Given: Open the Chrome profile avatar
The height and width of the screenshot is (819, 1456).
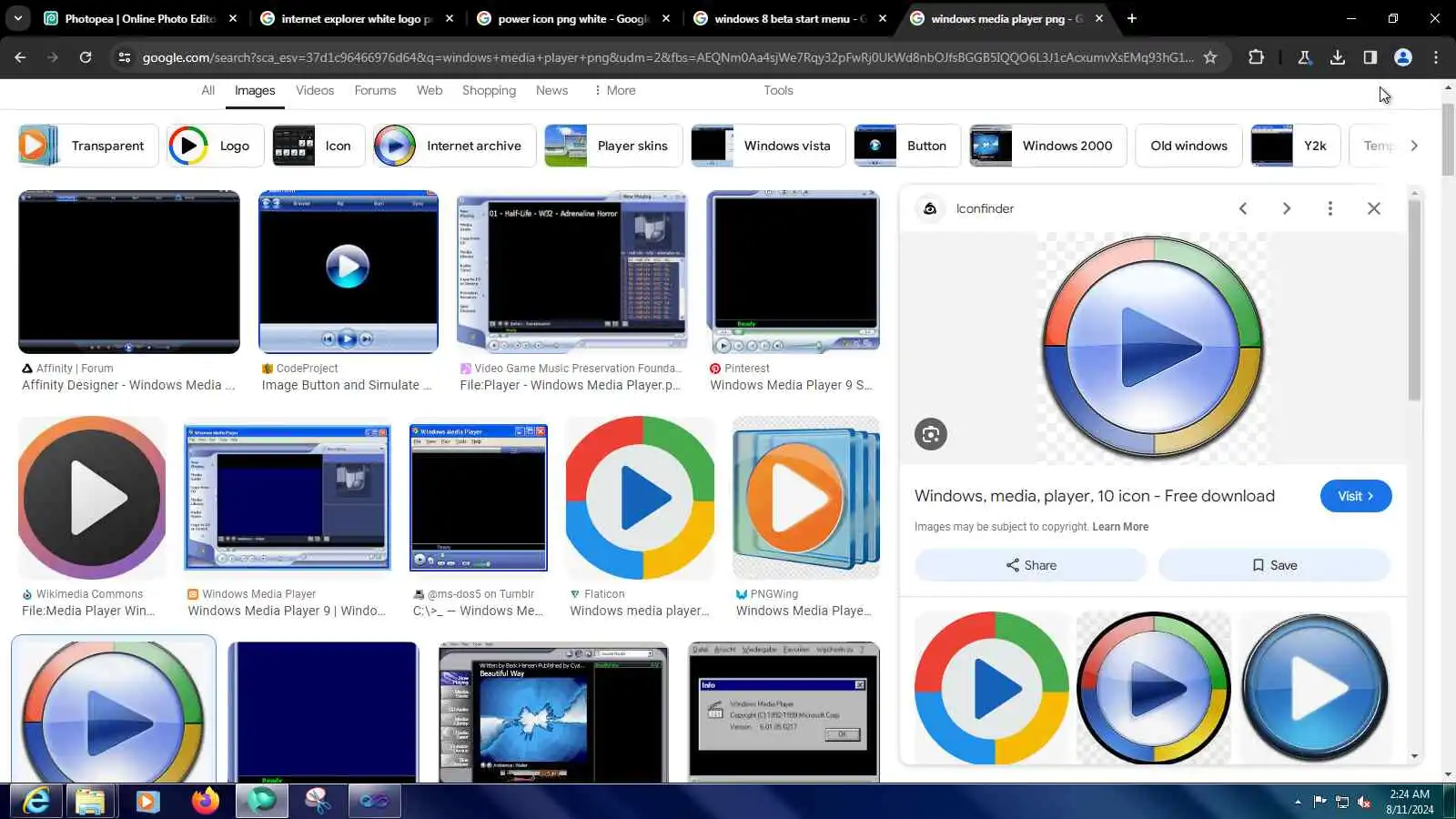Looking at the screenshot, I should tap(1402, 57).
